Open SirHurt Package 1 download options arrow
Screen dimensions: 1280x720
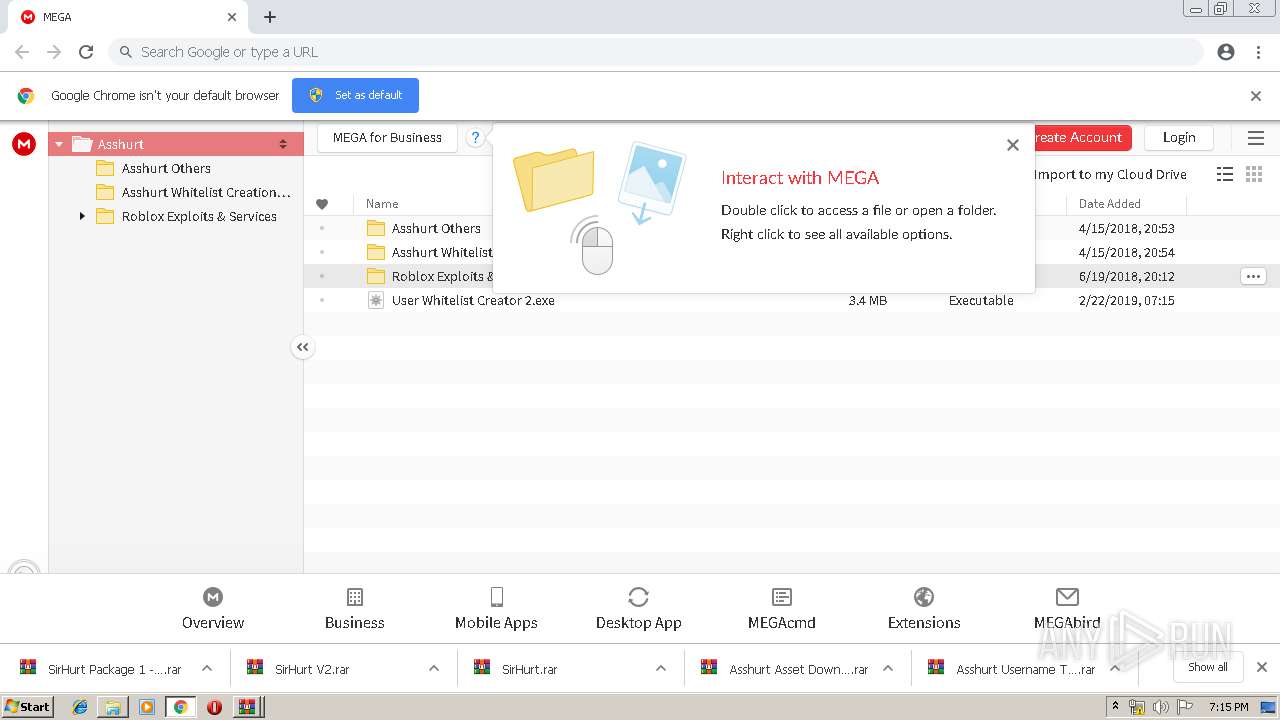207,668
